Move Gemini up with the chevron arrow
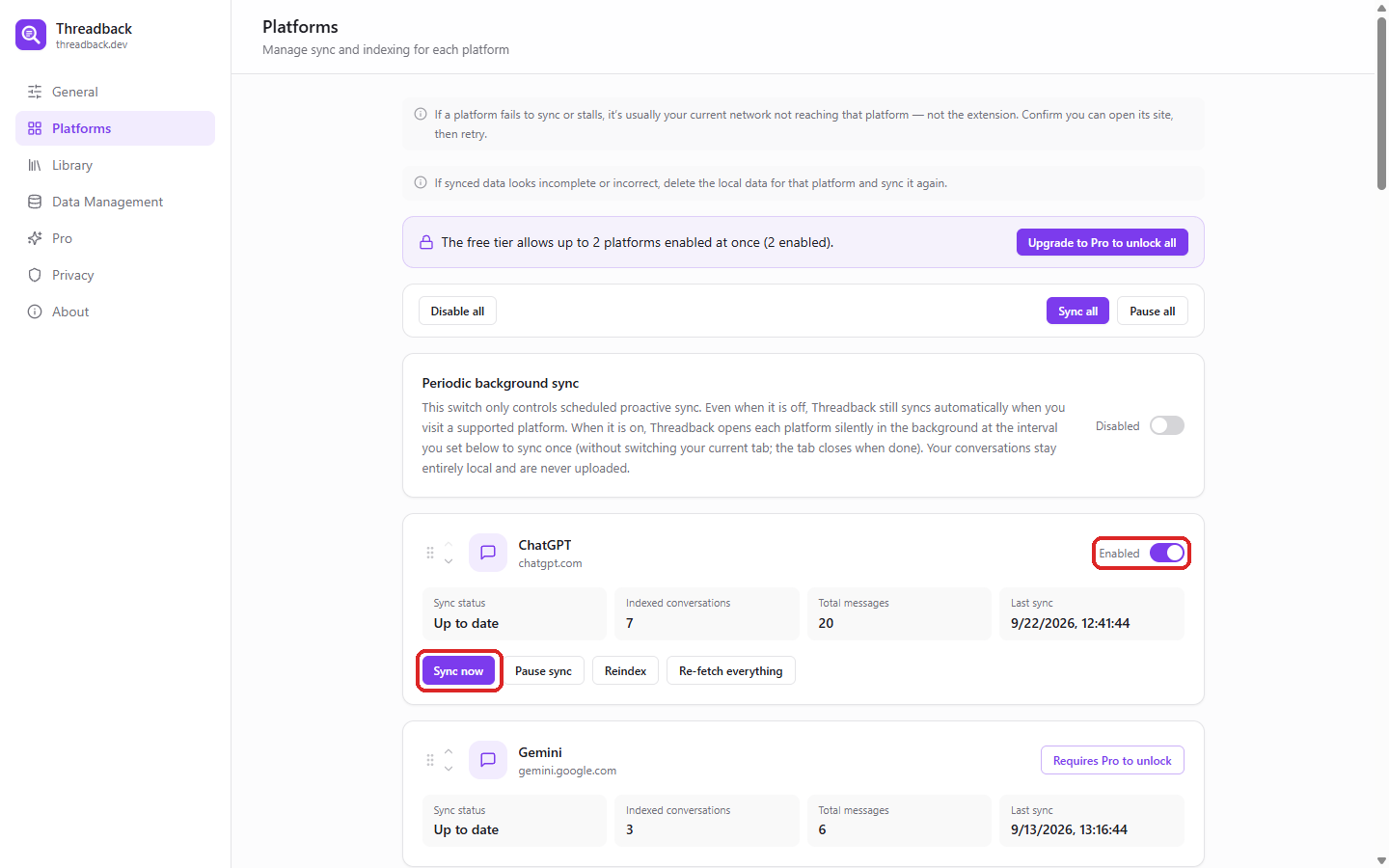This screenshot has height=868, width=1389. point(449,751)
